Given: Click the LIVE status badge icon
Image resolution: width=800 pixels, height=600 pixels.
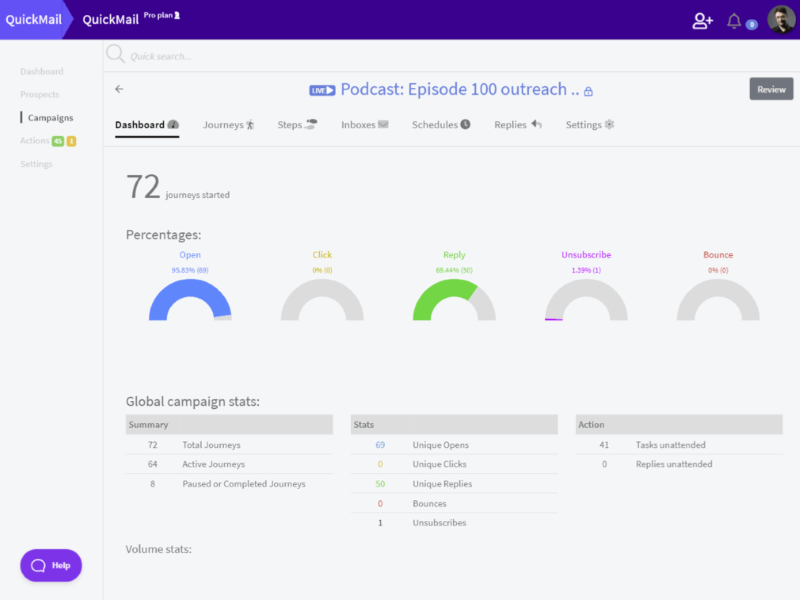Looking at the screenshot, I should tap(322, 90).
